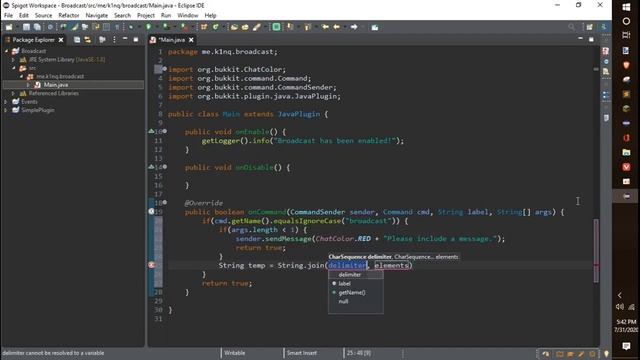
Task: Click the New Java Package toolbar icon
Action: coord(204,27)
